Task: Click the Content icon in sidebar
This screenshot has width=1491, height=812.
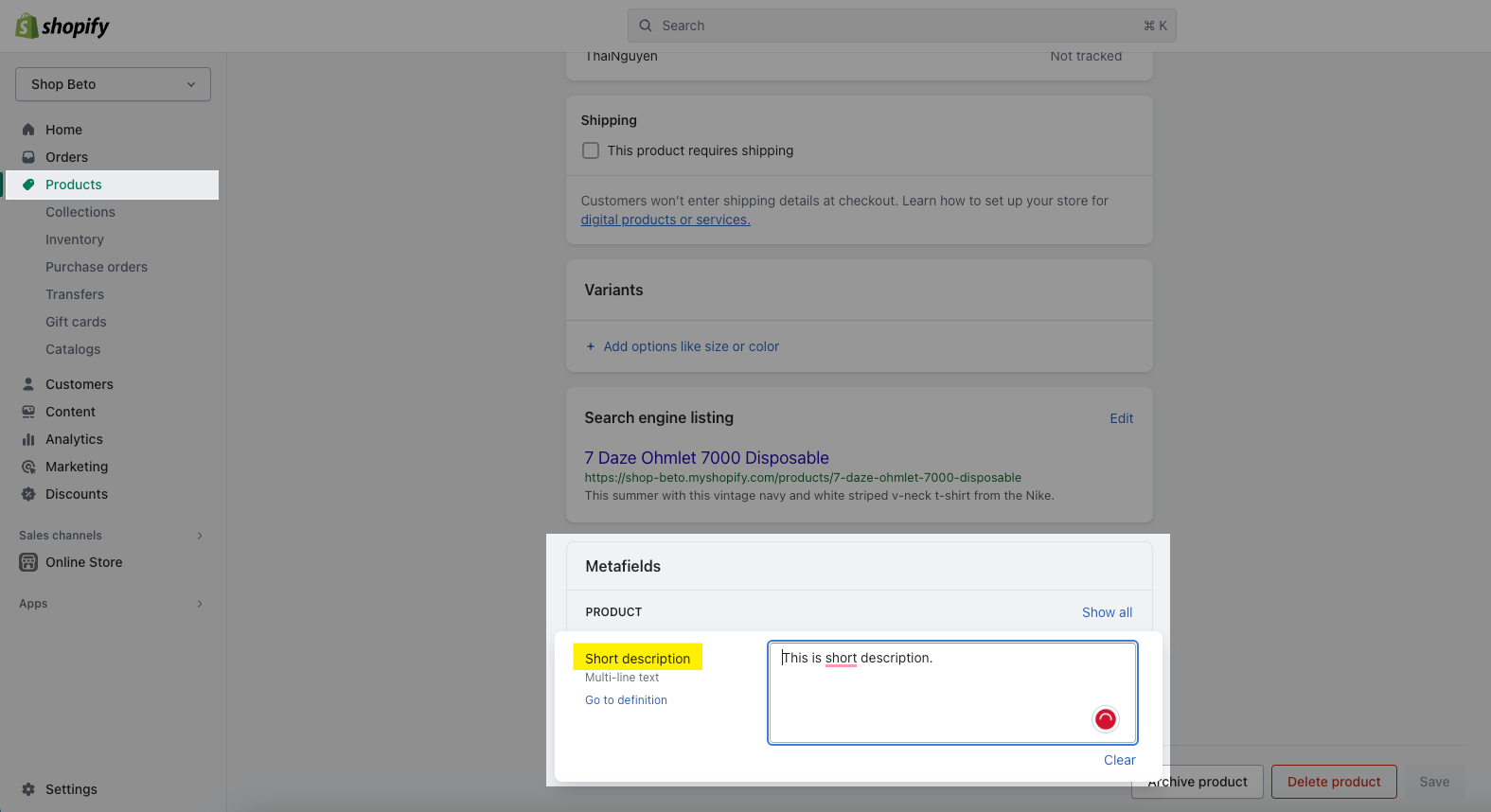Action: pos(28,412)
